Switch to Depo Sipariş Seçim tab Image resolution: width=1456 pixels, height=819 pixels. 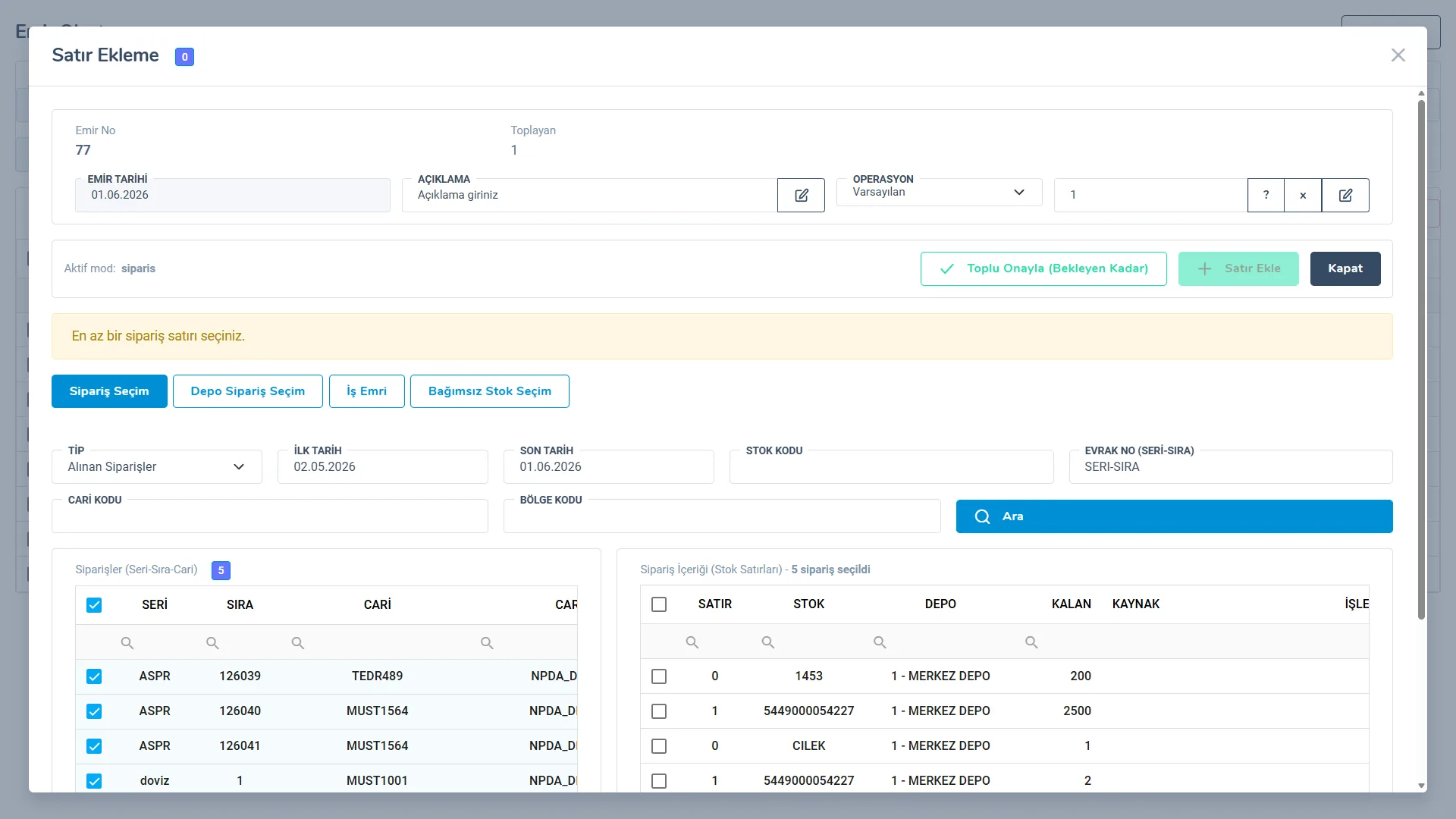pos(248,391)
